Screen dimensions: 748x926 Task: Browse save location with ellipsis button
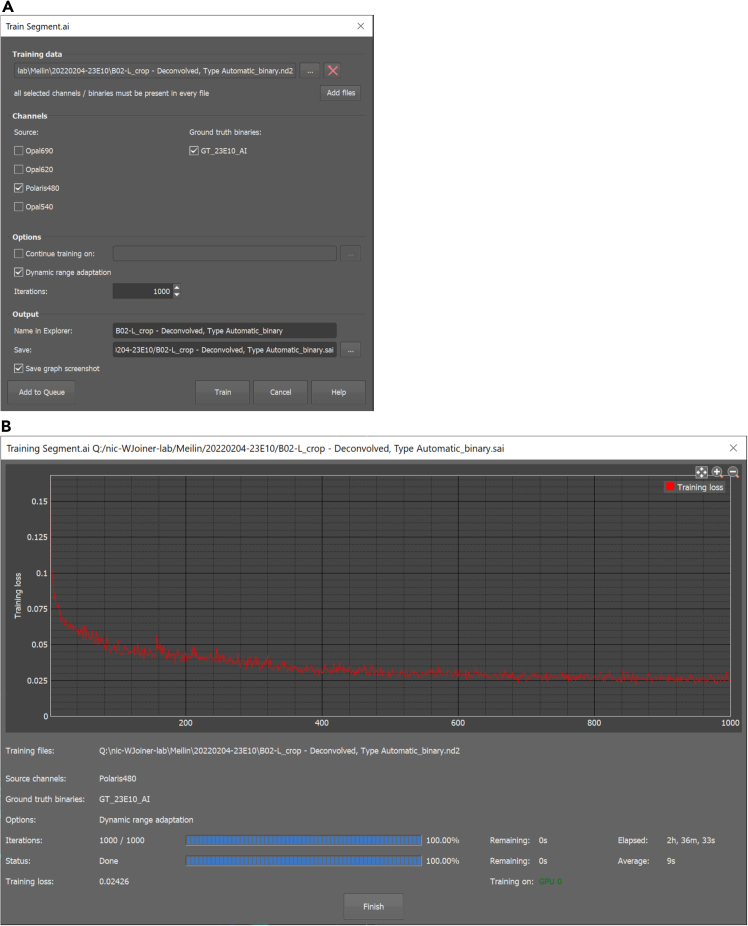351,350
